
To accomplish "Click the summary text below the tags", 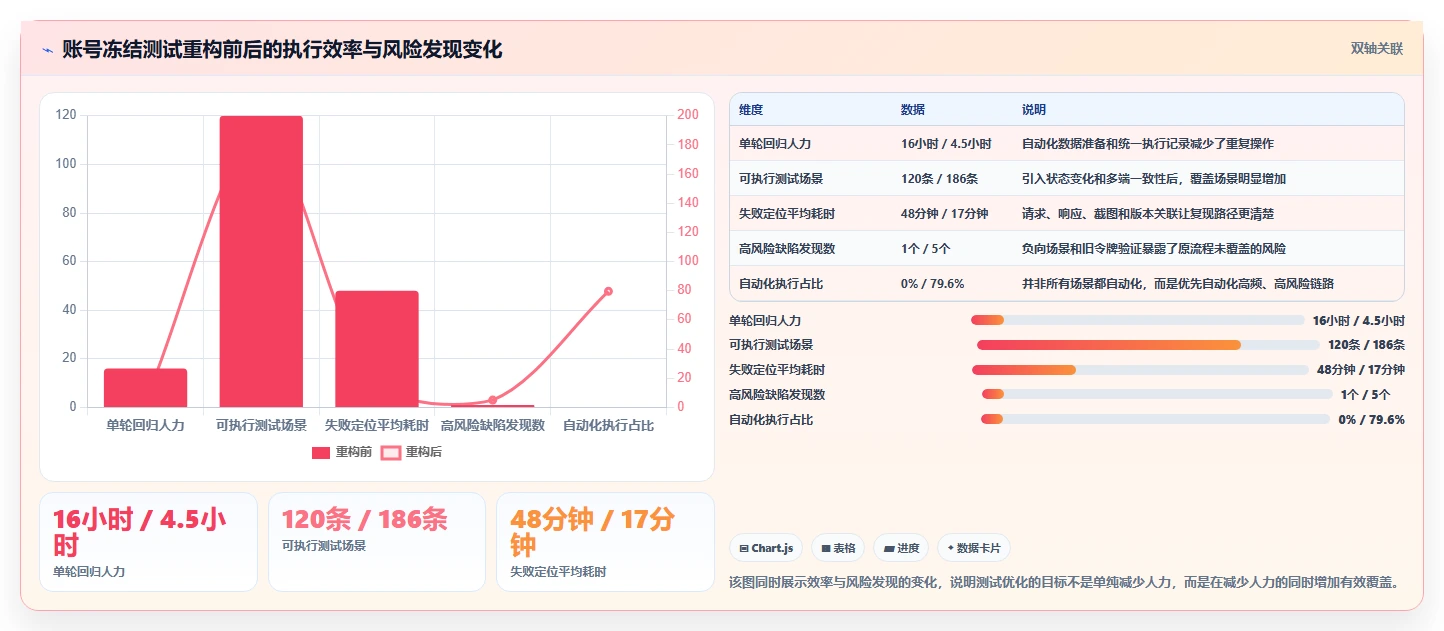I will point(1066,582).
